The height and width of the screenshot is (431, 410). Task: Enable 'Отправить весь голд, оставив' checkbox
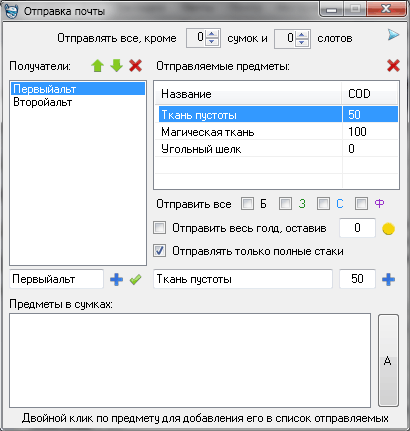tap(159, 228)
